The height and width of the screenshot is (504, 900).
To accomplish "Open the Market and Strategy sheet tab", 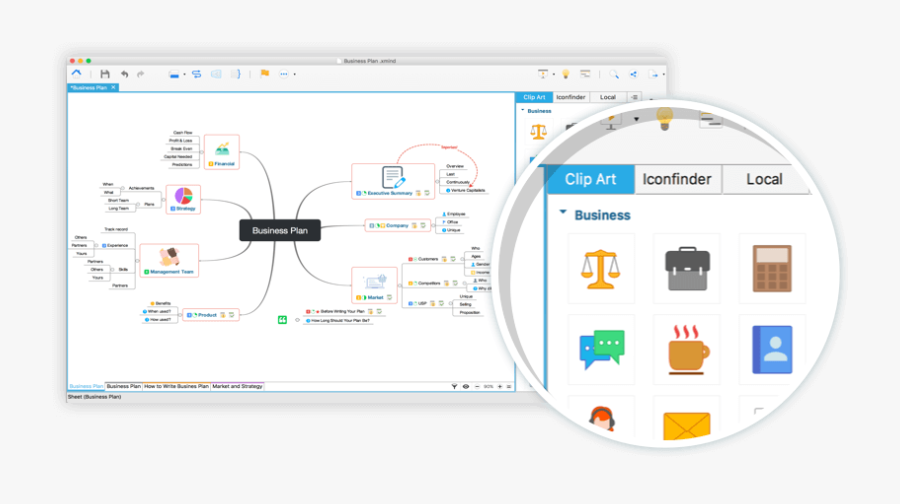I will click(x=237, y=386).
